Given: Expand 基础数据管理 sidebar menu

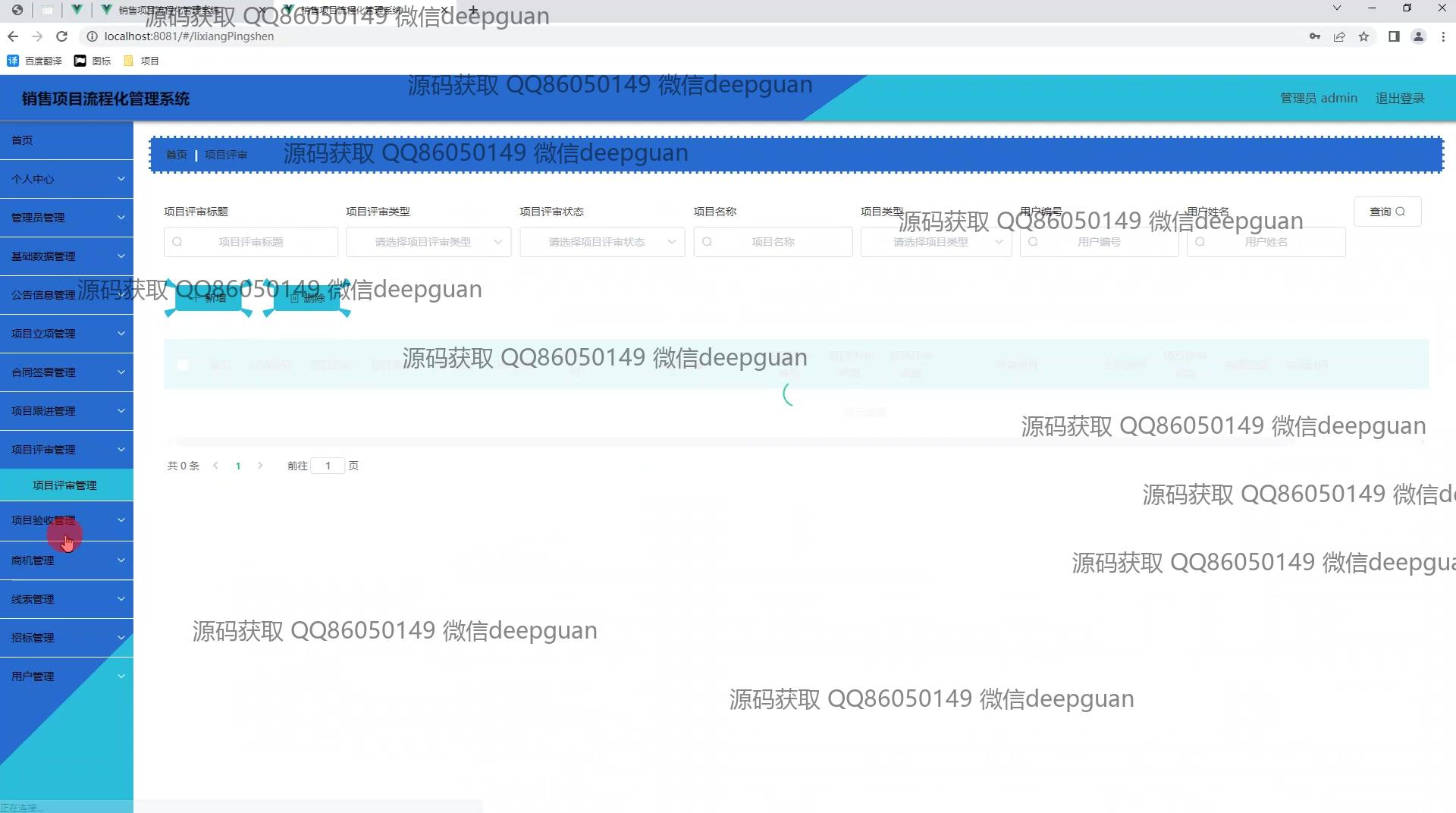Looking at the screenshot, I should 67,256.
